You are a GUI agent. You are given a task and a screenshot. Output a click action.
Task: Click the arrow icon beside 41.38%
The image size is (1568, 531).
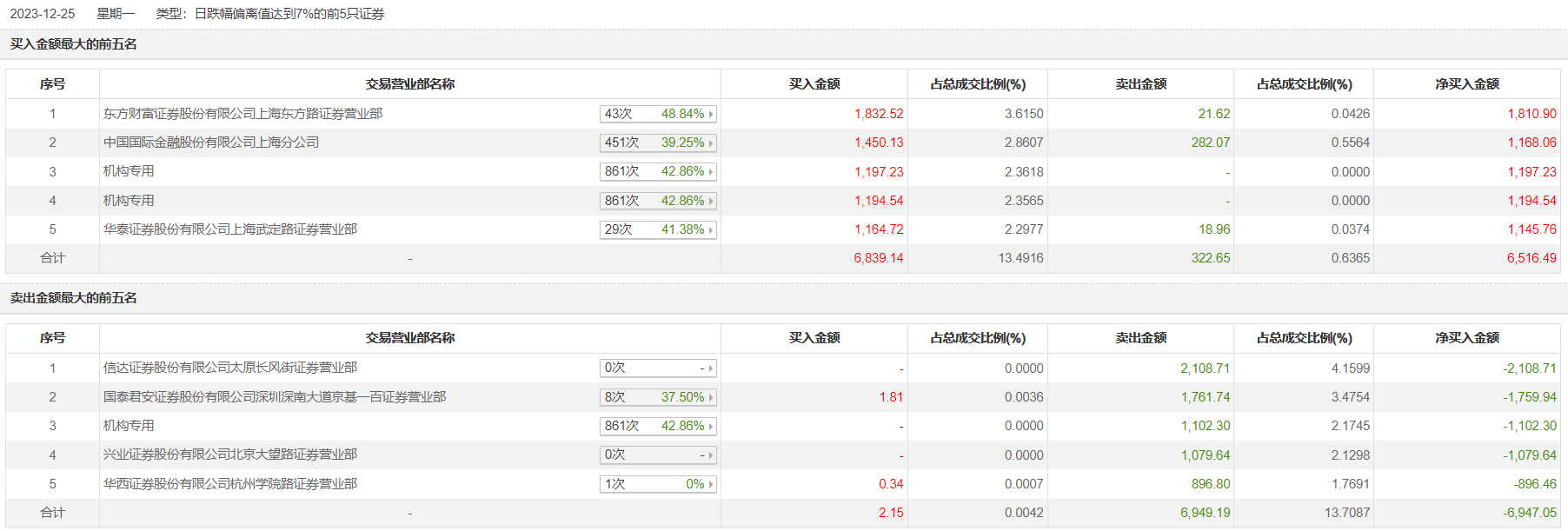711,230
